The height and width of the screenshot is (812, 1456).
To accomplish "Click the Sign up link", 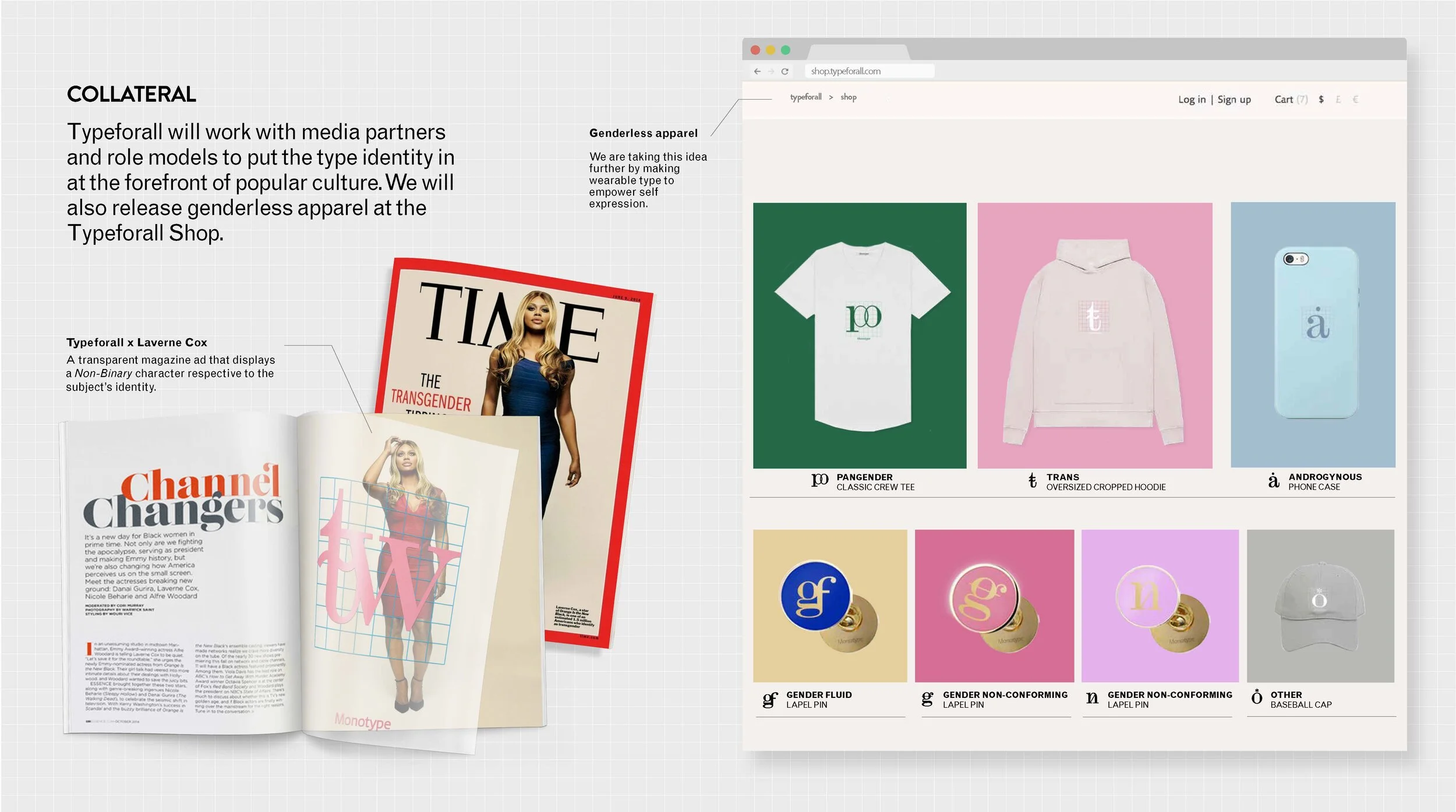I will coord(1234,100).
